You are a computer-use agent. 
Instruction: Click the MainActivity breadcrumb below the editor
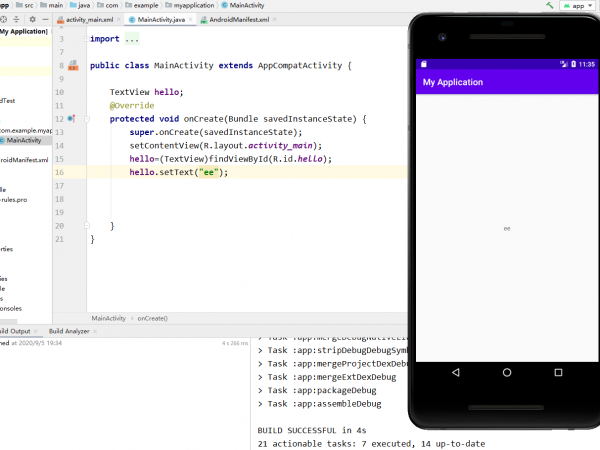click(109, 318)
